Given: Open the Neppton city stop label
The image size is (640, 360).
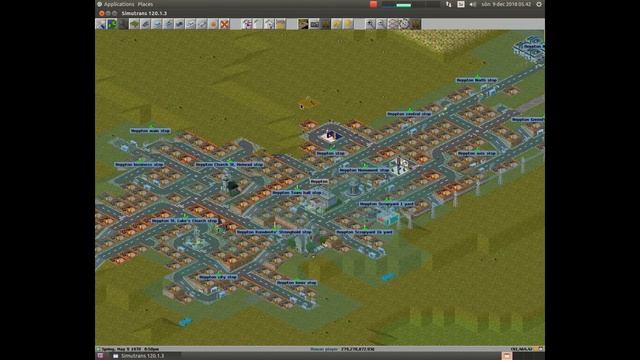Looking at the screenshot, I should point(218,277).
